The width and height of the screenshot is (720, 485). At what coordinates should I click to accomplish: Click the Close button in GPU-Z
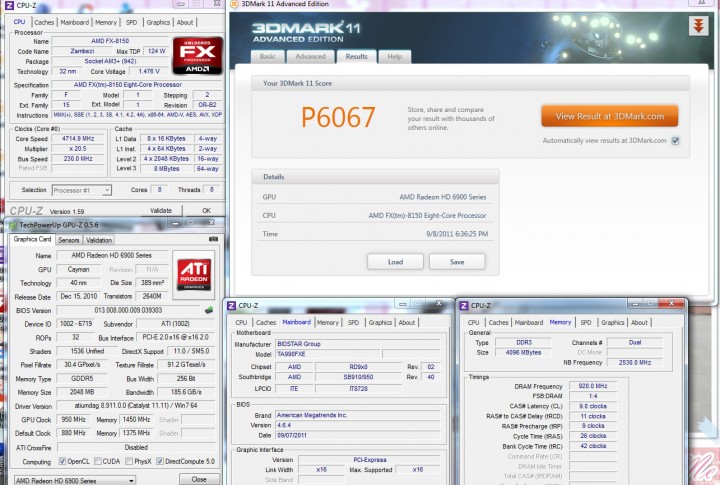(199, 479)
